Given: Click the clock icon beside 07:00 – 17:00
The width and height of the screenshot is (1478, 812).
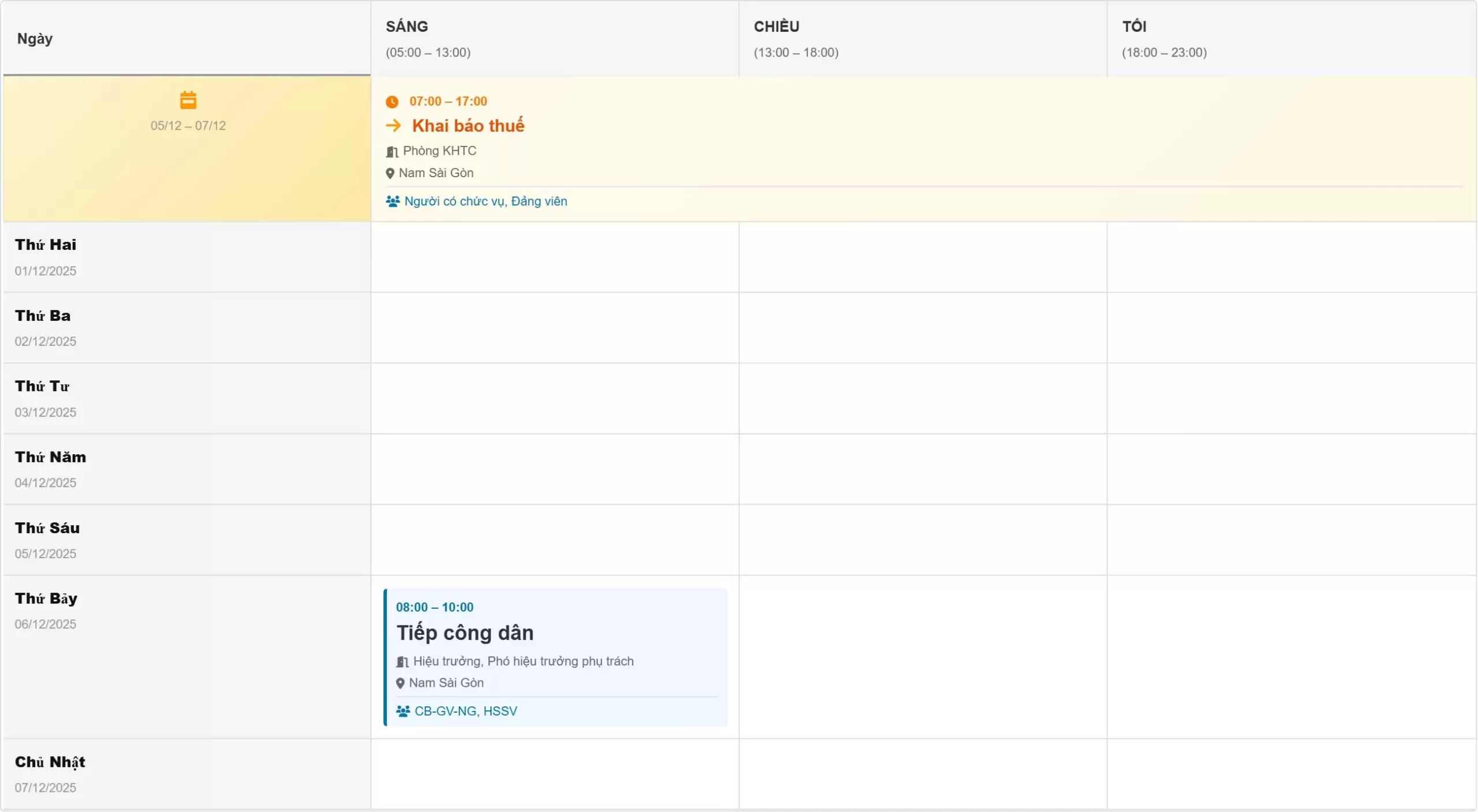Looking at the screenshot, I should (393, 102).
